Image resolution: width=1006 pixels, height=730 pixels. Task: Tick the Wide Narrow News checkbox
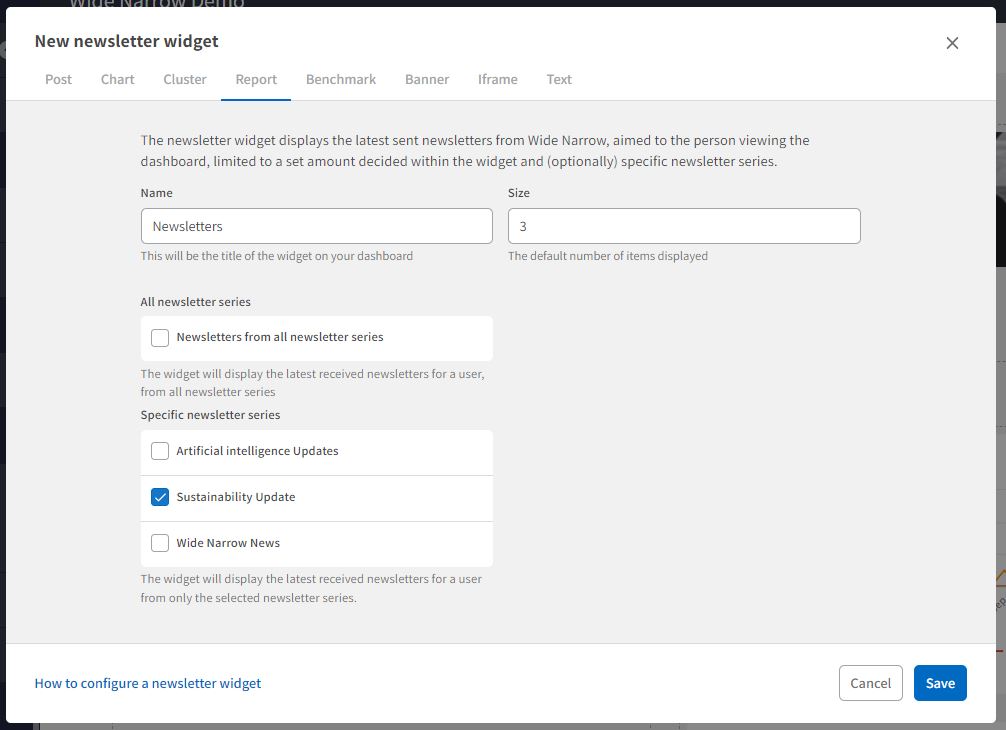160,543
